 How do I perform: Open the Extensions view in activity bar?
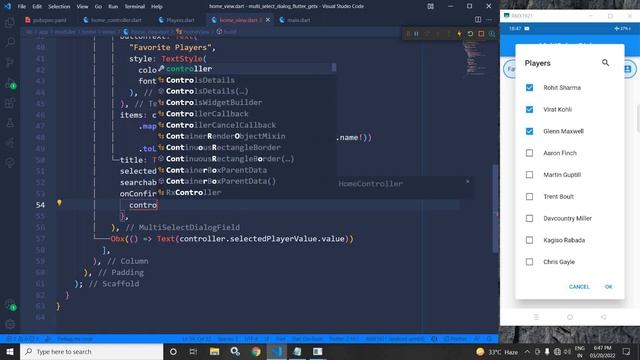click(10, 103)
